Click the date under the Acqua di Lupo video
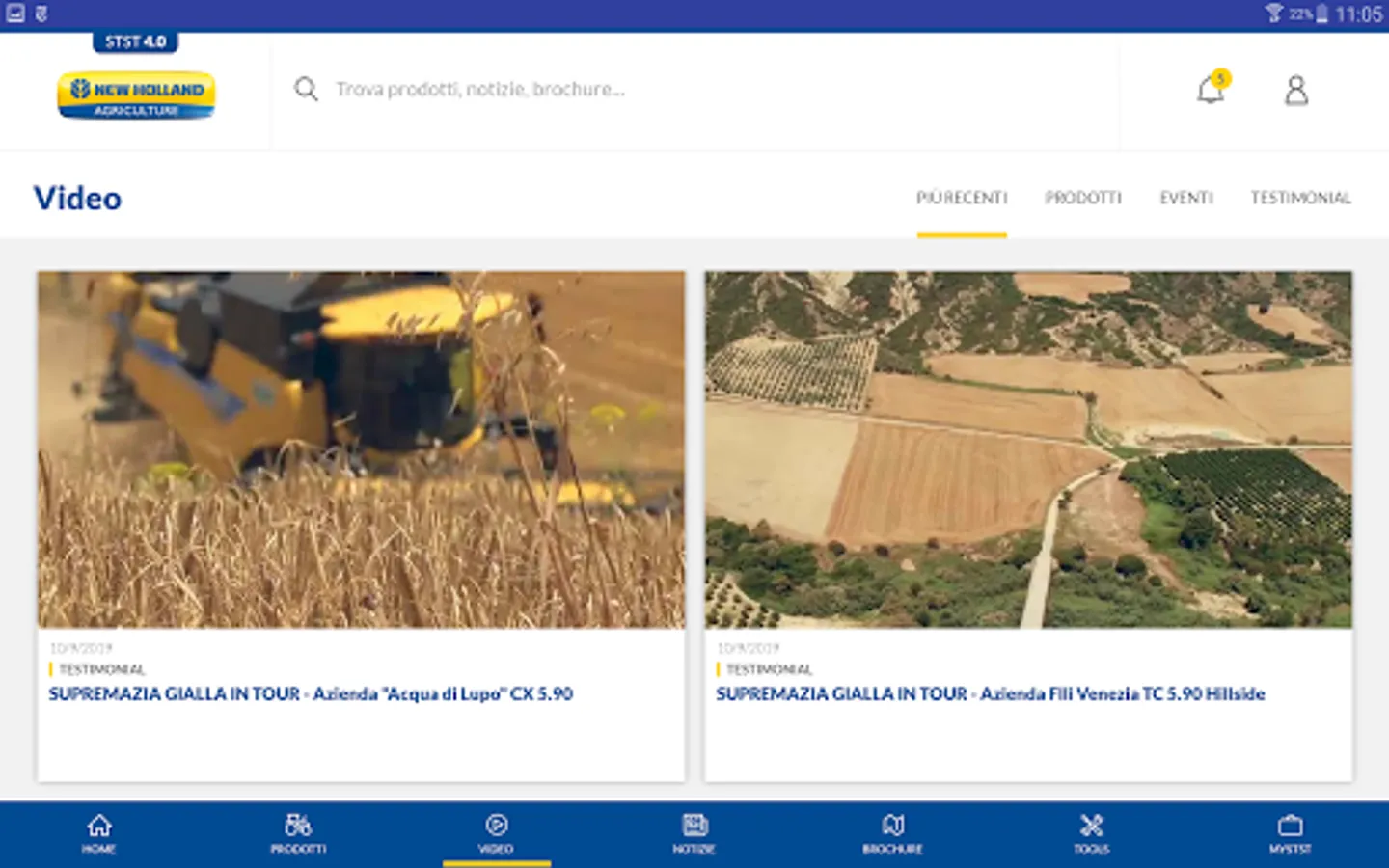Image resolution: width=1389 pixels, height=868 pixels. pyautogui.click(x=81, y=648)
